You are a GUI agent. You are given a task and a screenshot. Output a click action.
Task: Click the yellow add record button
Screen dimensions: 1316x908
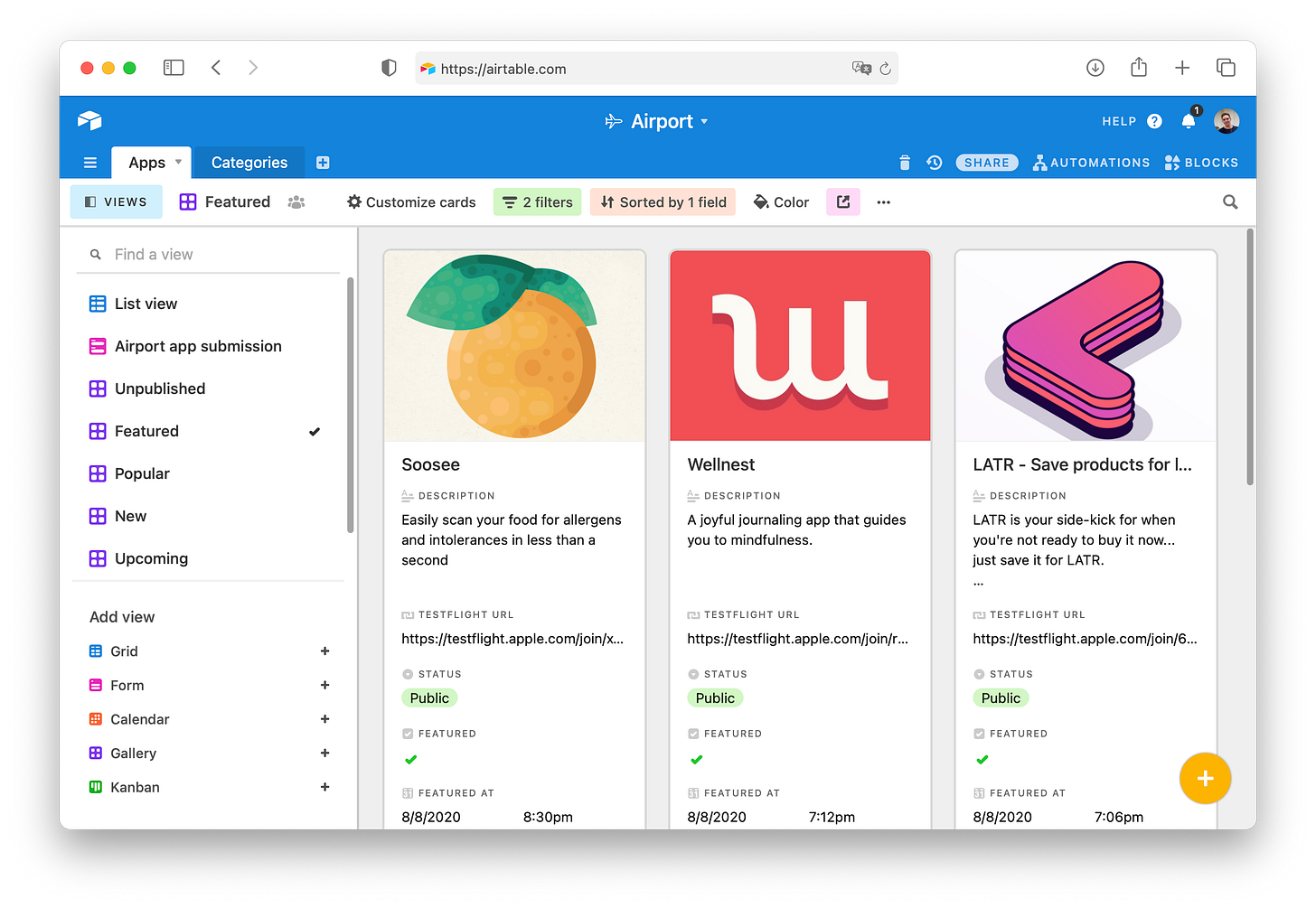tap(1205, 779)
